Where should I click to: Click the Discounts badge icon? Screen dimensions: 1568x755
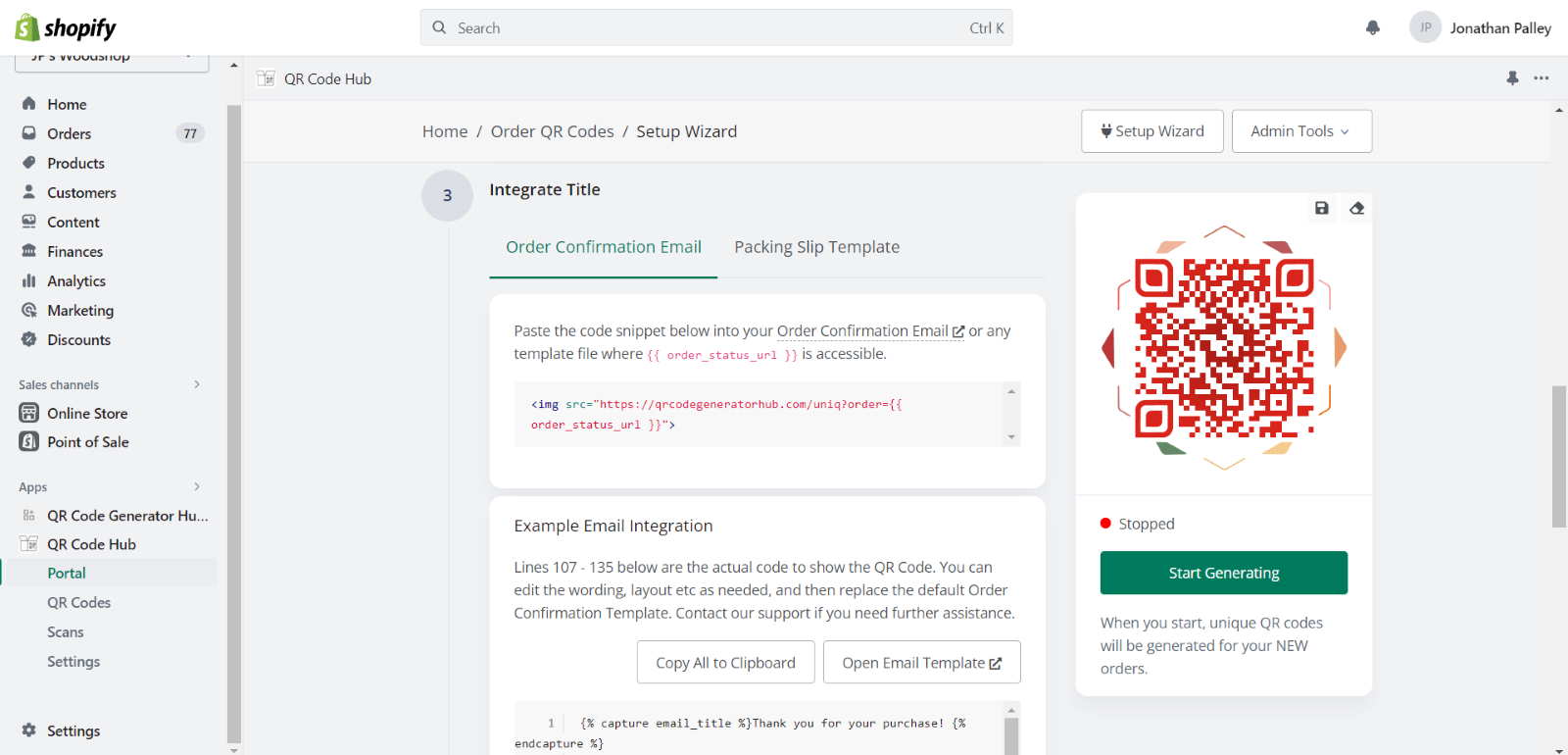(x=29, y=339)
